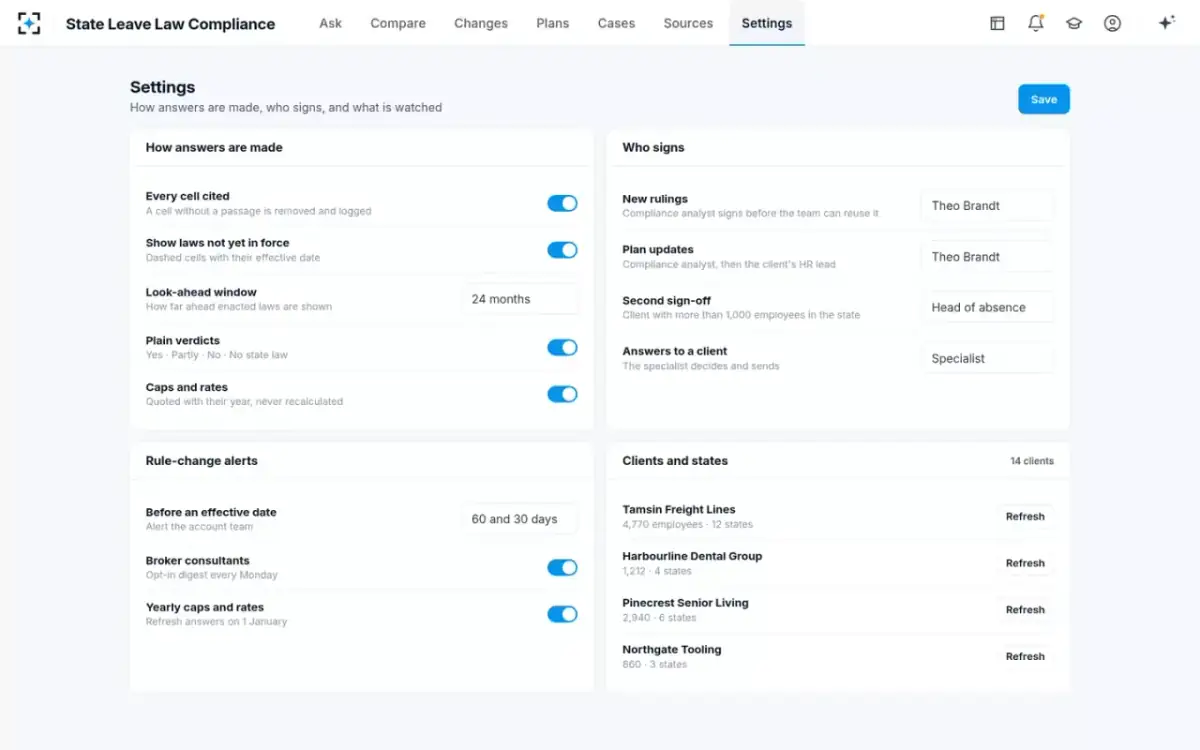
Task: Click the How answers are made heading
Action: tap(214, 147)
